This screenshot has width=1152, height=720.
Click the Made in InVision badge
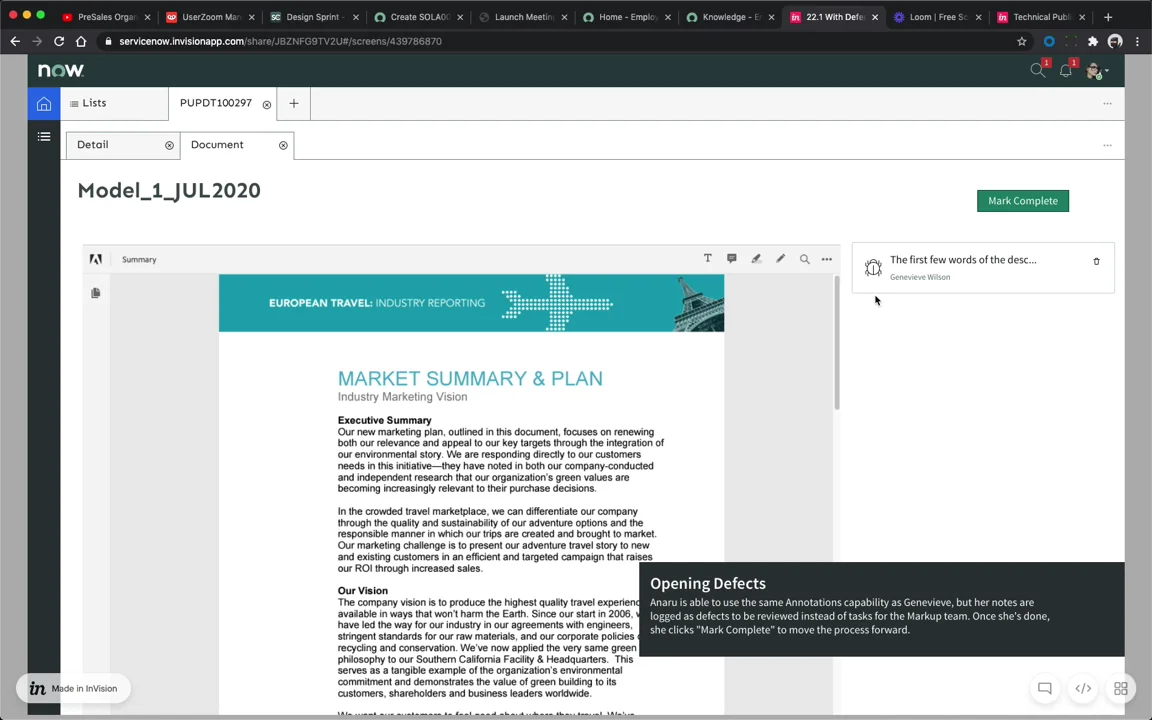[73, 688]
